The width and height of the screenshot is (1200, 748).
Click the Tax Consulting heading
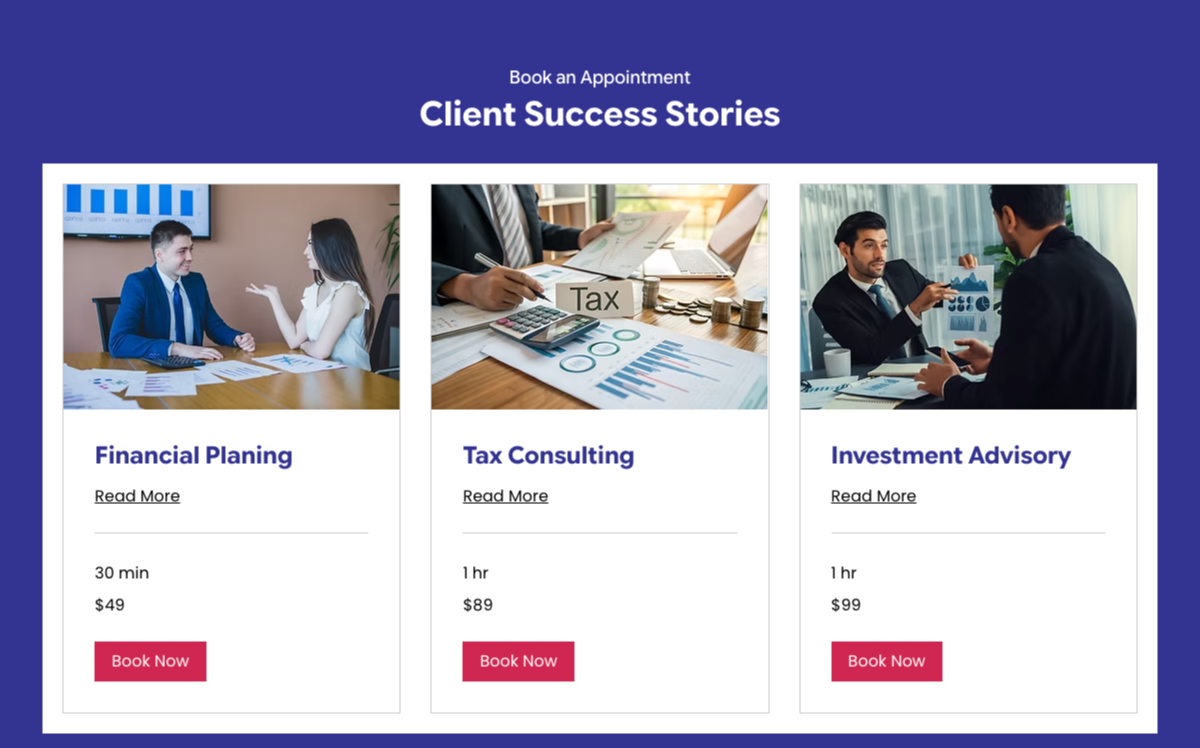point(548,456)
